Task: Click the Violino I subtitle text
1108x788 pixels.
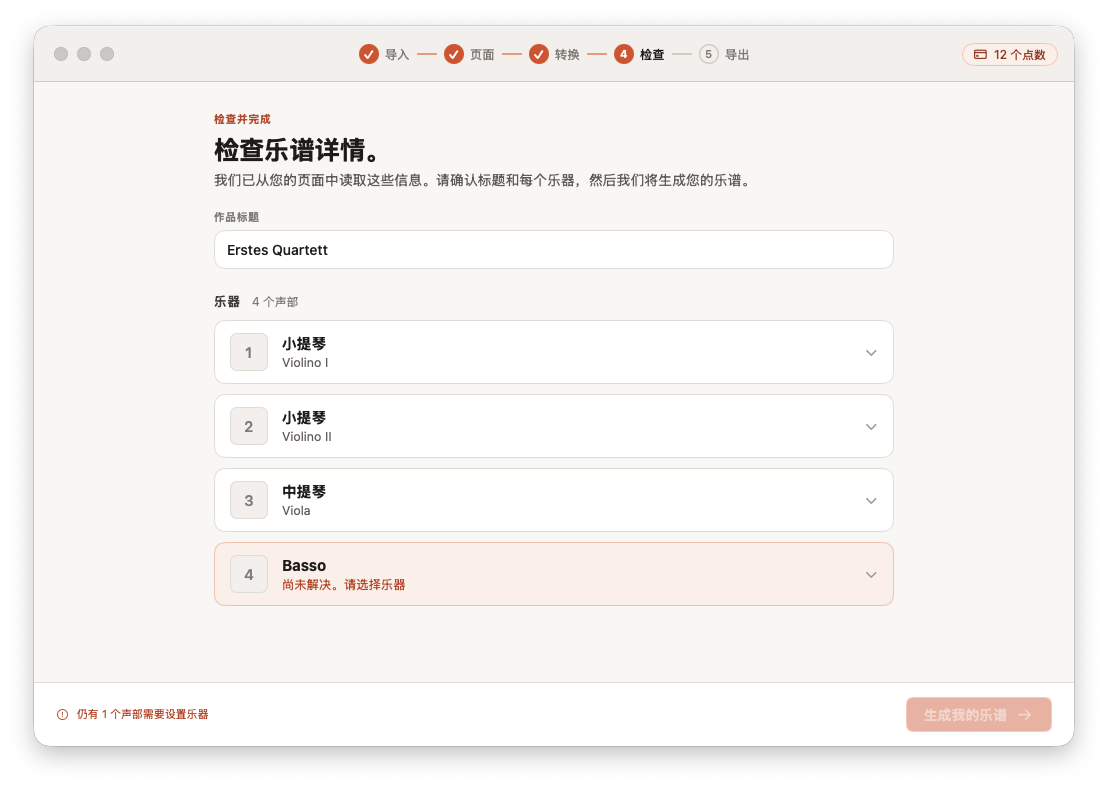Action: coord(305,363)
